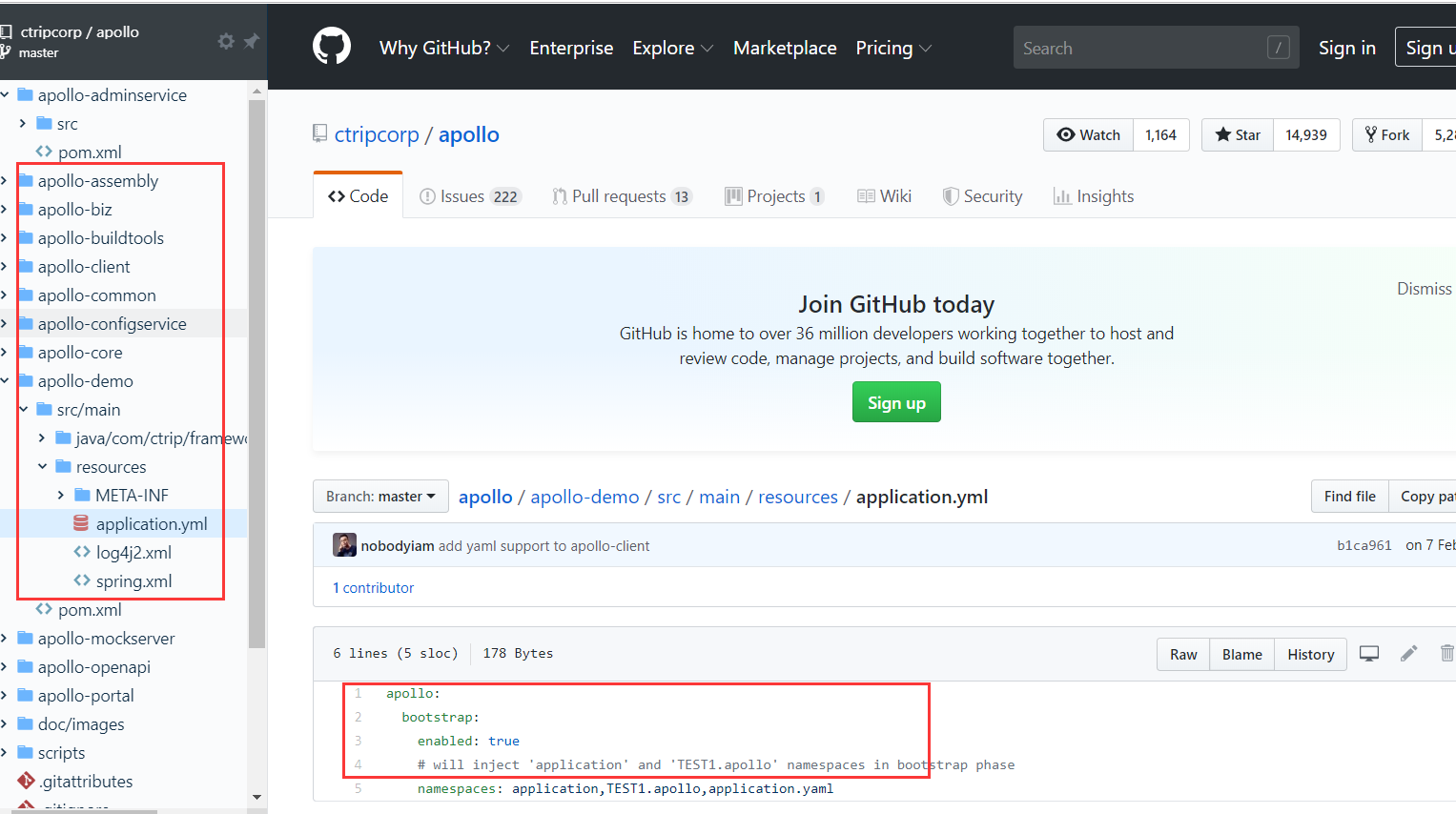Click the doc/images folder icon

coord(26,723)
